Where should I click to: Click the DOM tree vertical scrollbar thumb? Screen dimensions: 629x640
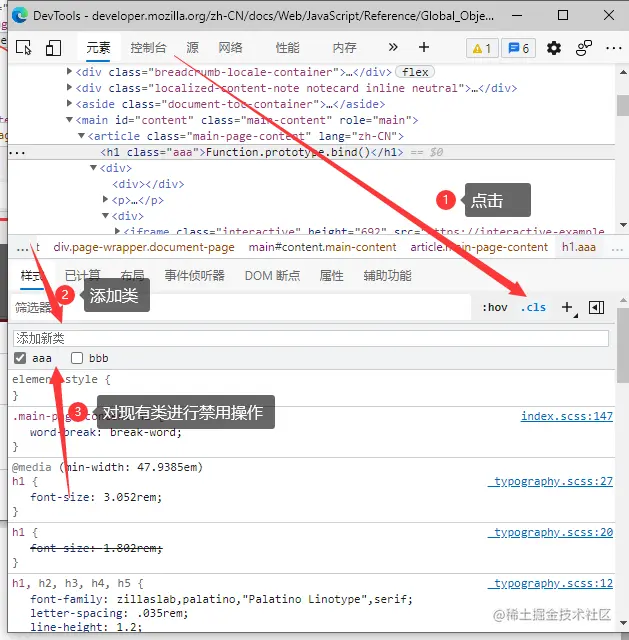(x=623, y=105)
